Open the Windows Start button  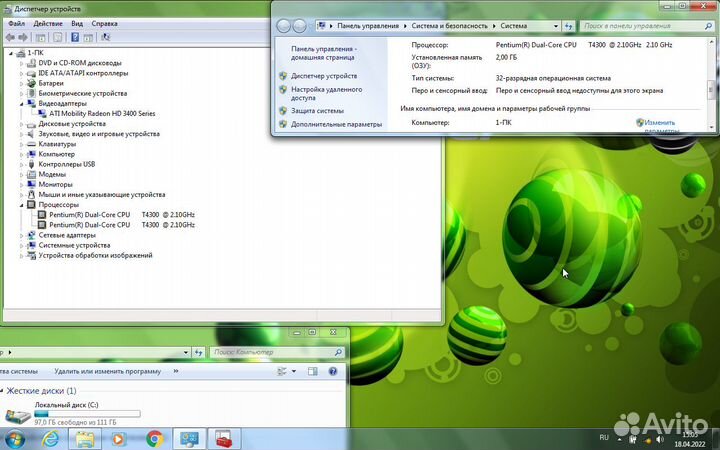click(14, 439)
